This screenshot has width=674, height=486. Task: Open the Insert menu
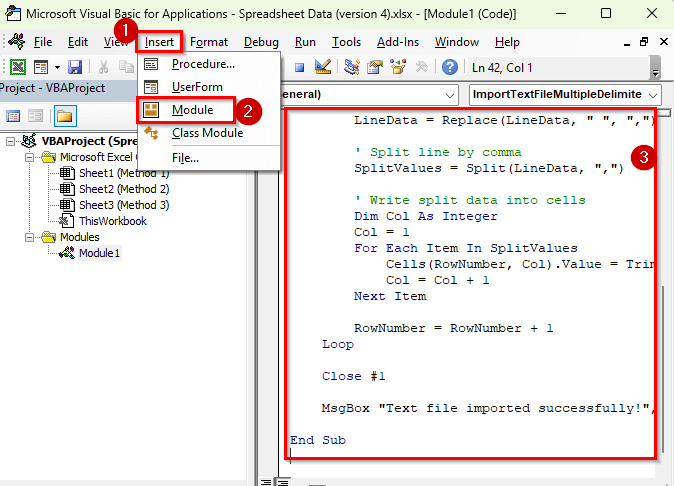click(x=159, y=42)
